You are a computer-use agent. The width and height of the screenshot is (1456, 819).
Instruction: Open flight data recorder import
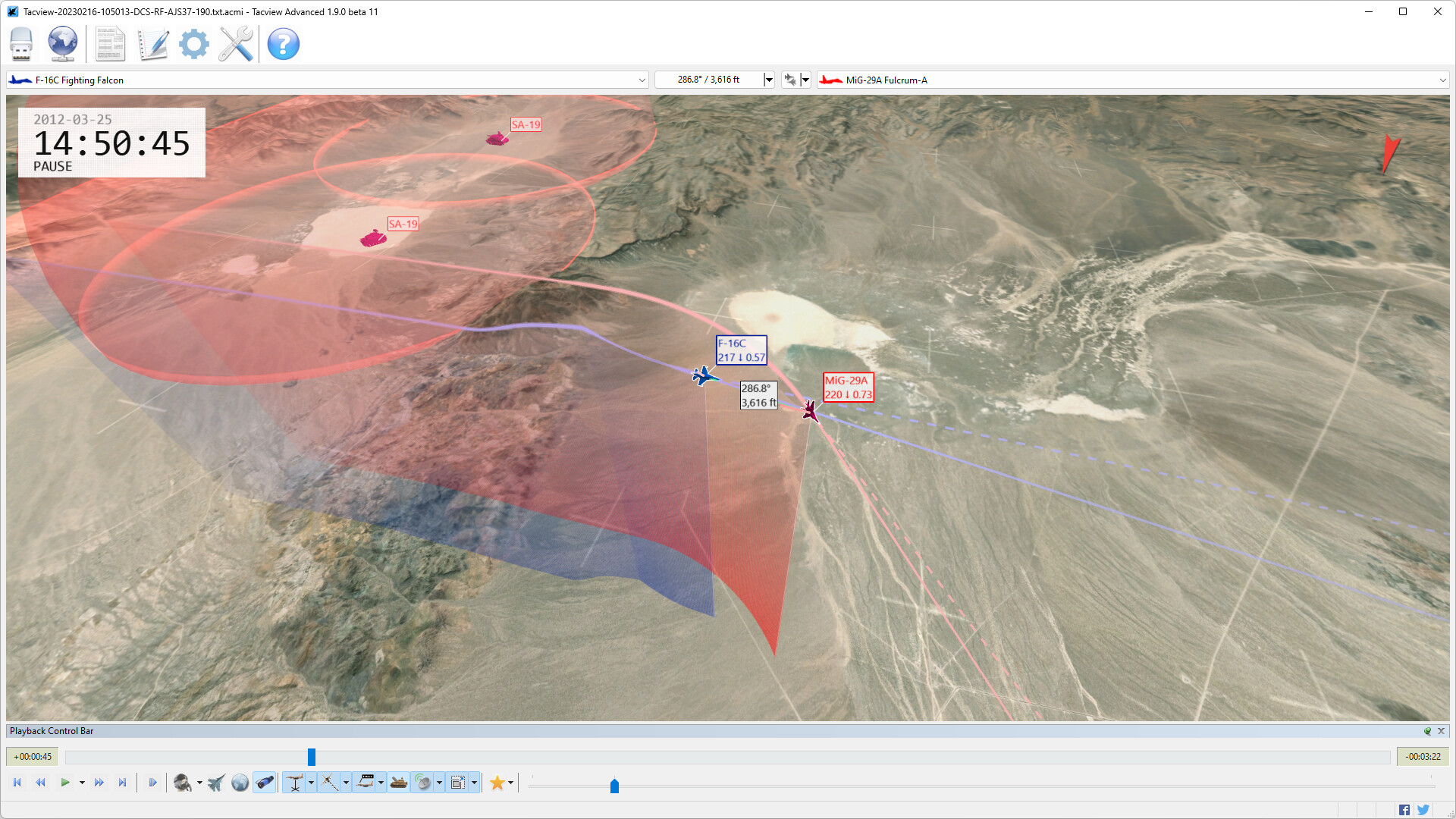pyautogui.click(x=21, y=44)
